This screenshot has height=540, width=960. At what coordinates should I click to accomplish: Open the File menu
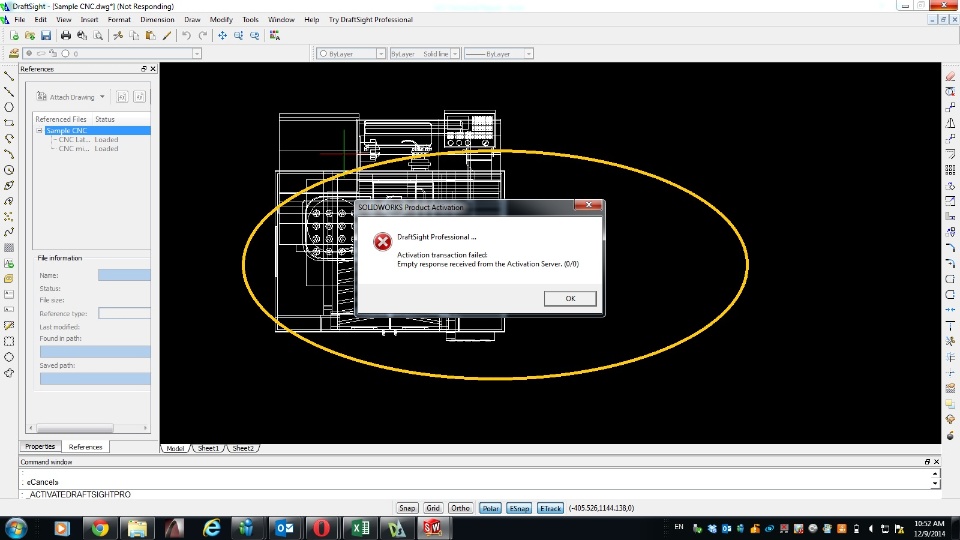point(20,20)
